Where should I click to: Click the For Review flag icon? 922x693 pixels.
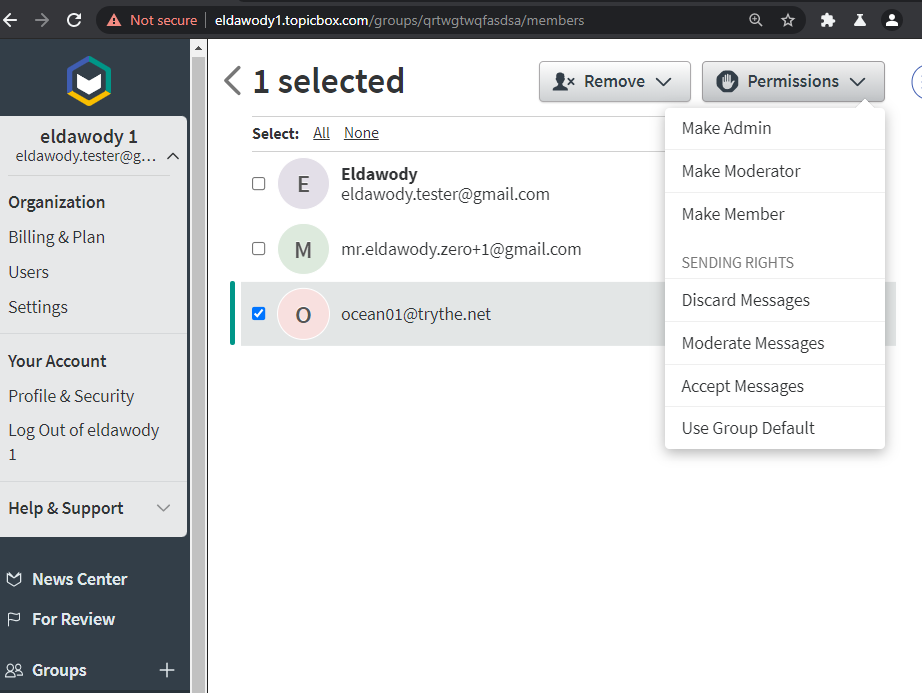[x=14, y=619]
